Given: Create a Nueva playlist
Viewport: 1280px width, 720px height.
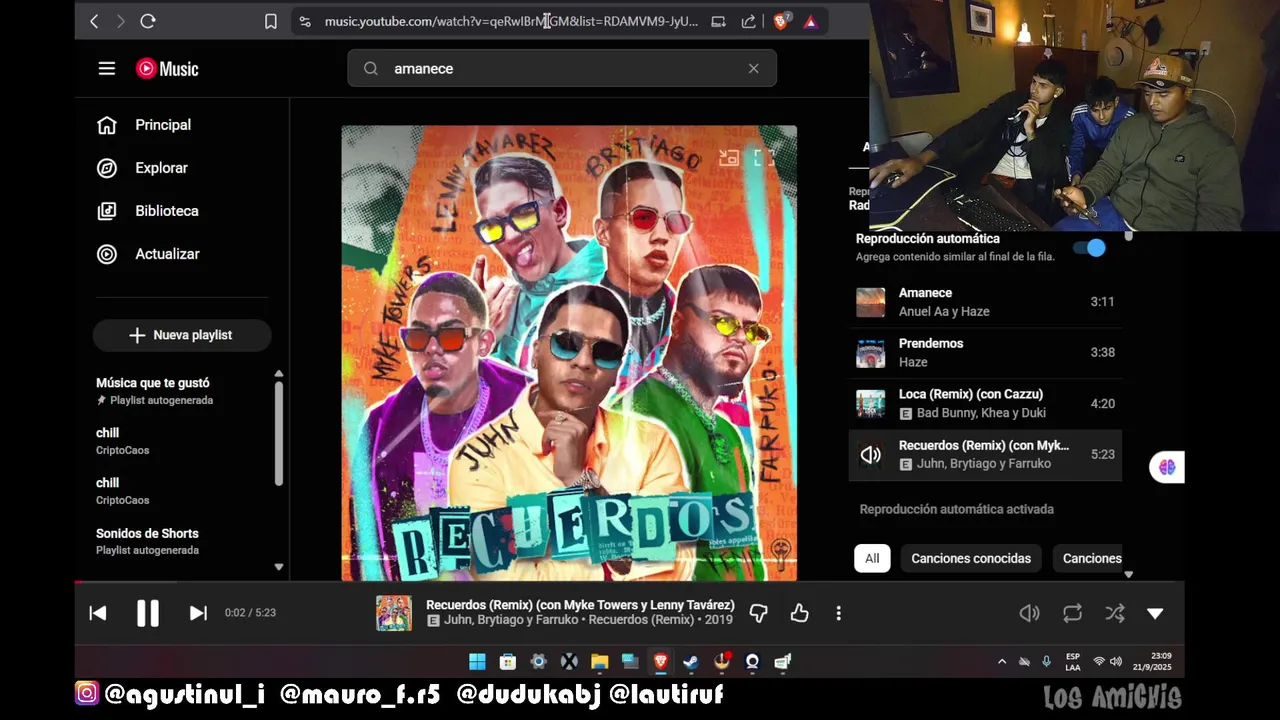Looking at the screenshot, I should click(x=182, y=335).
